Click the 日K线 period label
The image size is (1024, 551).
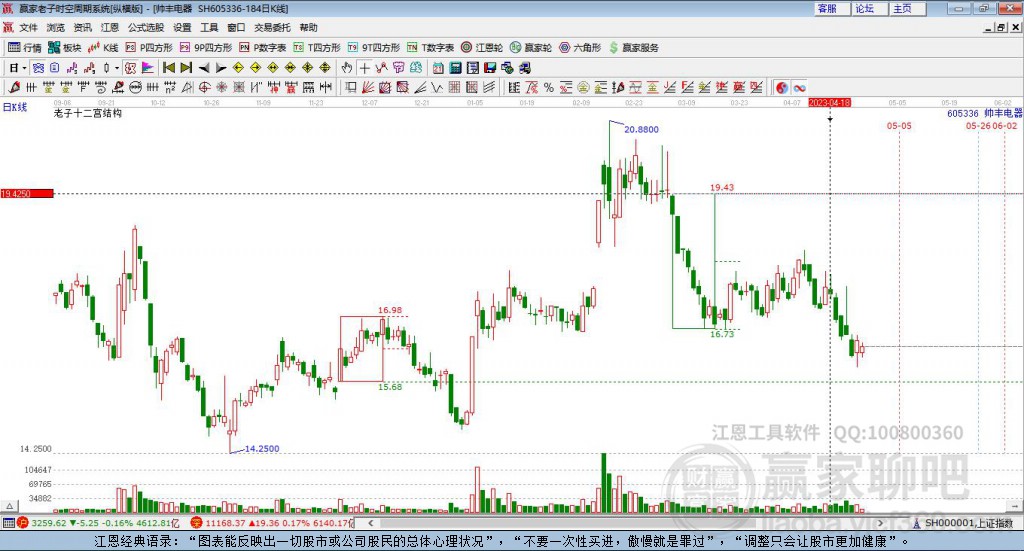click(15, 107)
